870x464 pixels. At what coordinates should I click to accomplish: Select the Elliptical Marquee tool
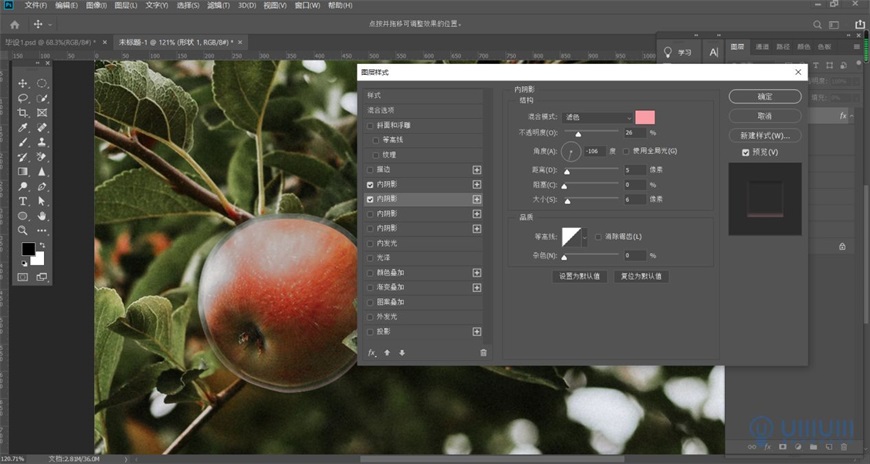[x=42, y=83]
